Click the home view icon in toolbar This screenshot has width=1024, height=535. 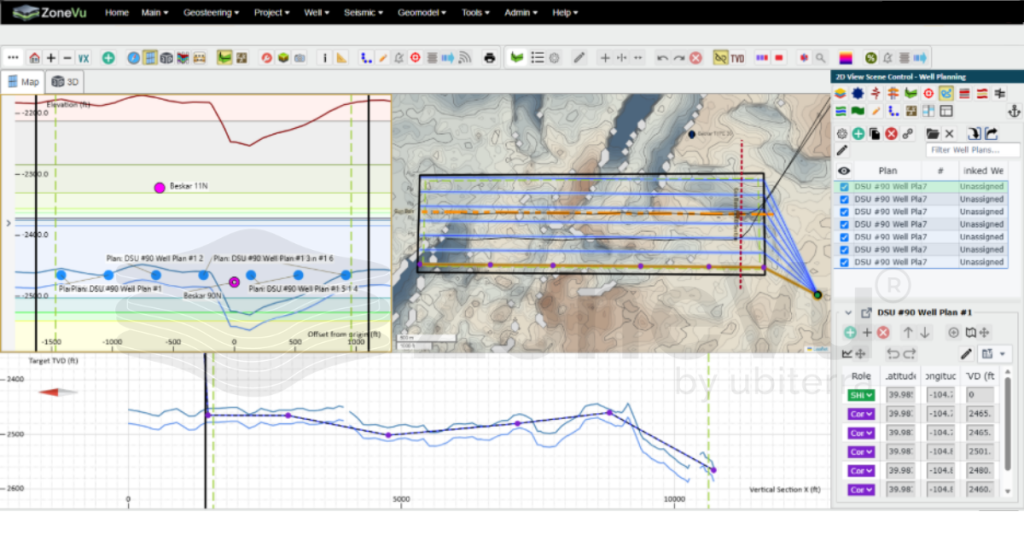coord(35,58)
